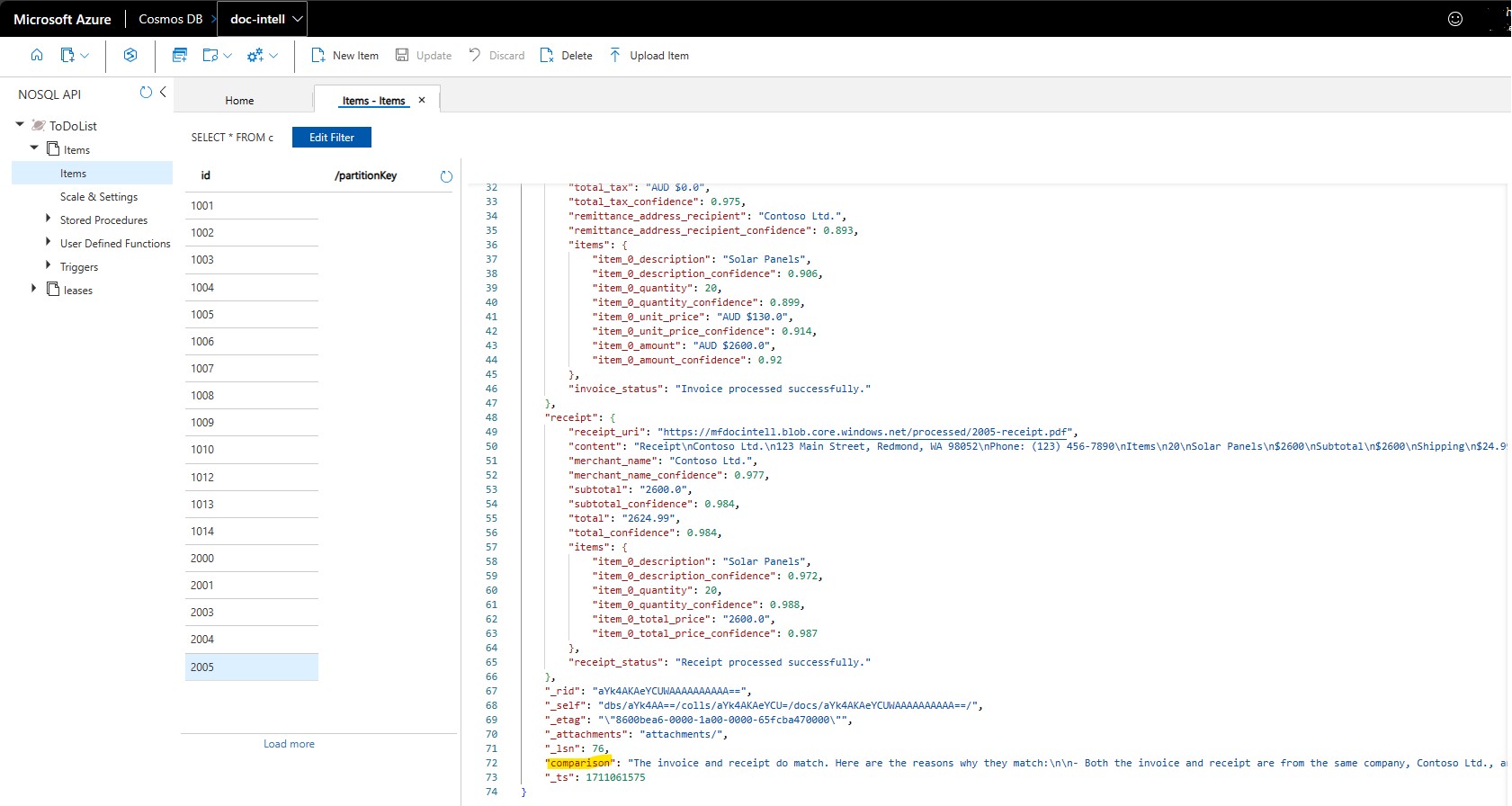Select item with id 1007
Viewport: 1512px width, 806px height.
pyautogui.click(x=252, y=368)
